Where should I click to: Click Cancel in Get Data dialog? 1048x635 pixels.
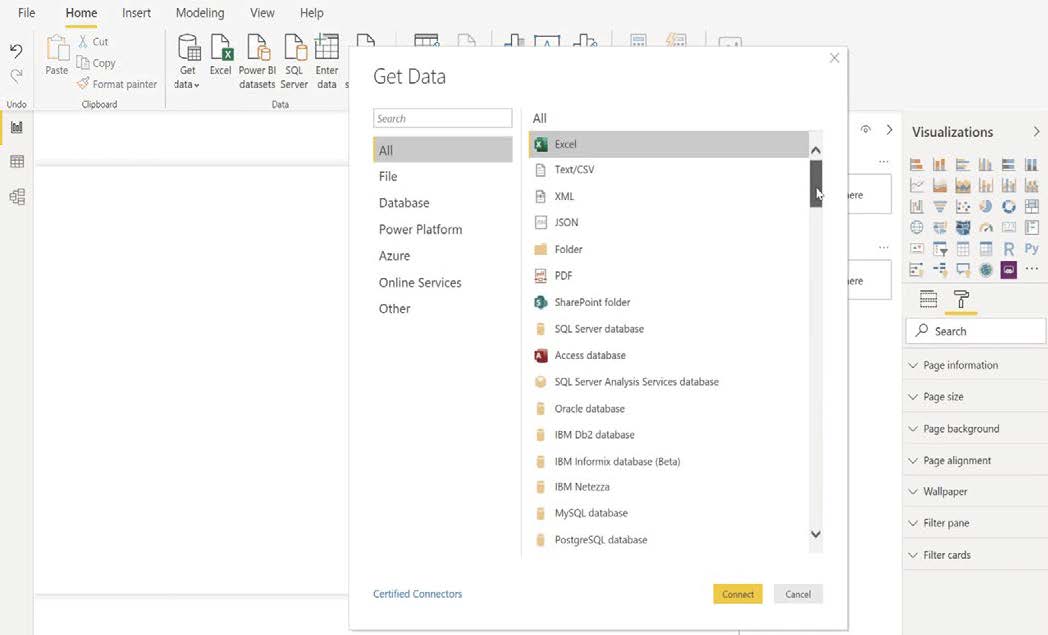click(x=798, y=594)
